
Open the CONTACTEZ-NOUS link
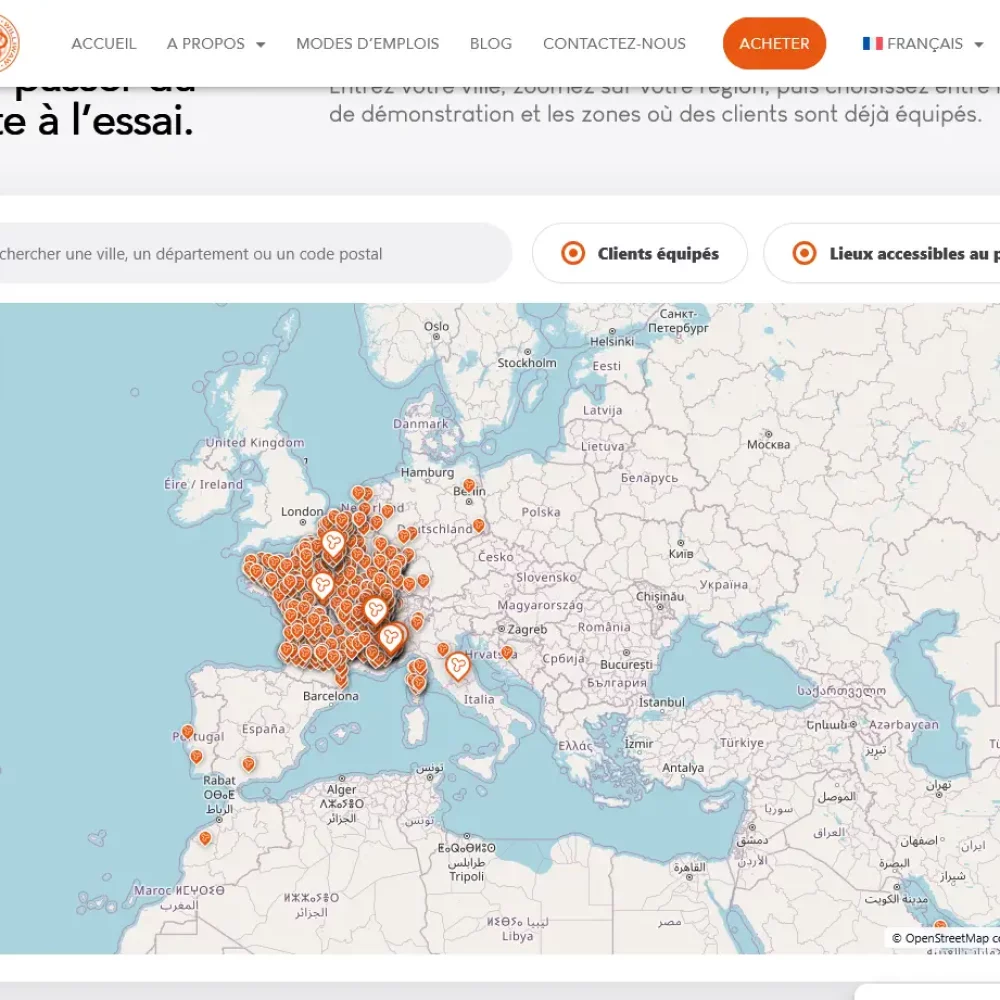coord(614,43)
